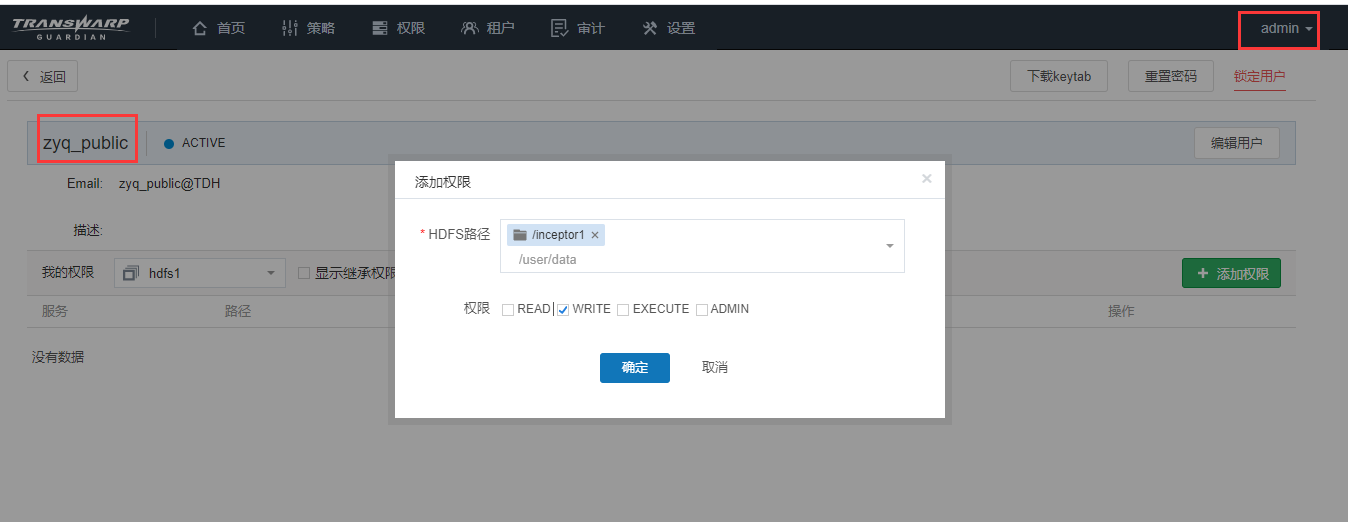The width and height of the screenshot is (1348, 522).
Task: Open the admin account dropdown
Action: [x=1286, y=28]
